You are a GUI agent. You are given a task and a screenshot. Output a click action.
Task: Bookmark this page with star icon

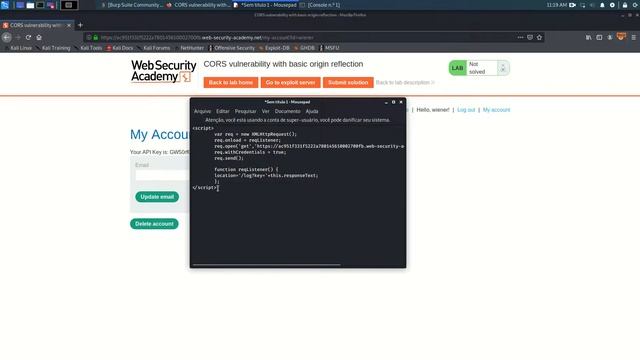click(x=540, y=37)
